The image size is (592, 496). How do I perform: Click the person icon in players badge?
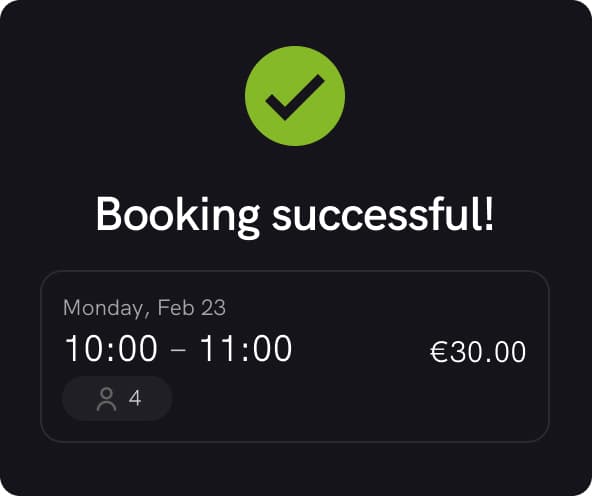coord(106,399)
